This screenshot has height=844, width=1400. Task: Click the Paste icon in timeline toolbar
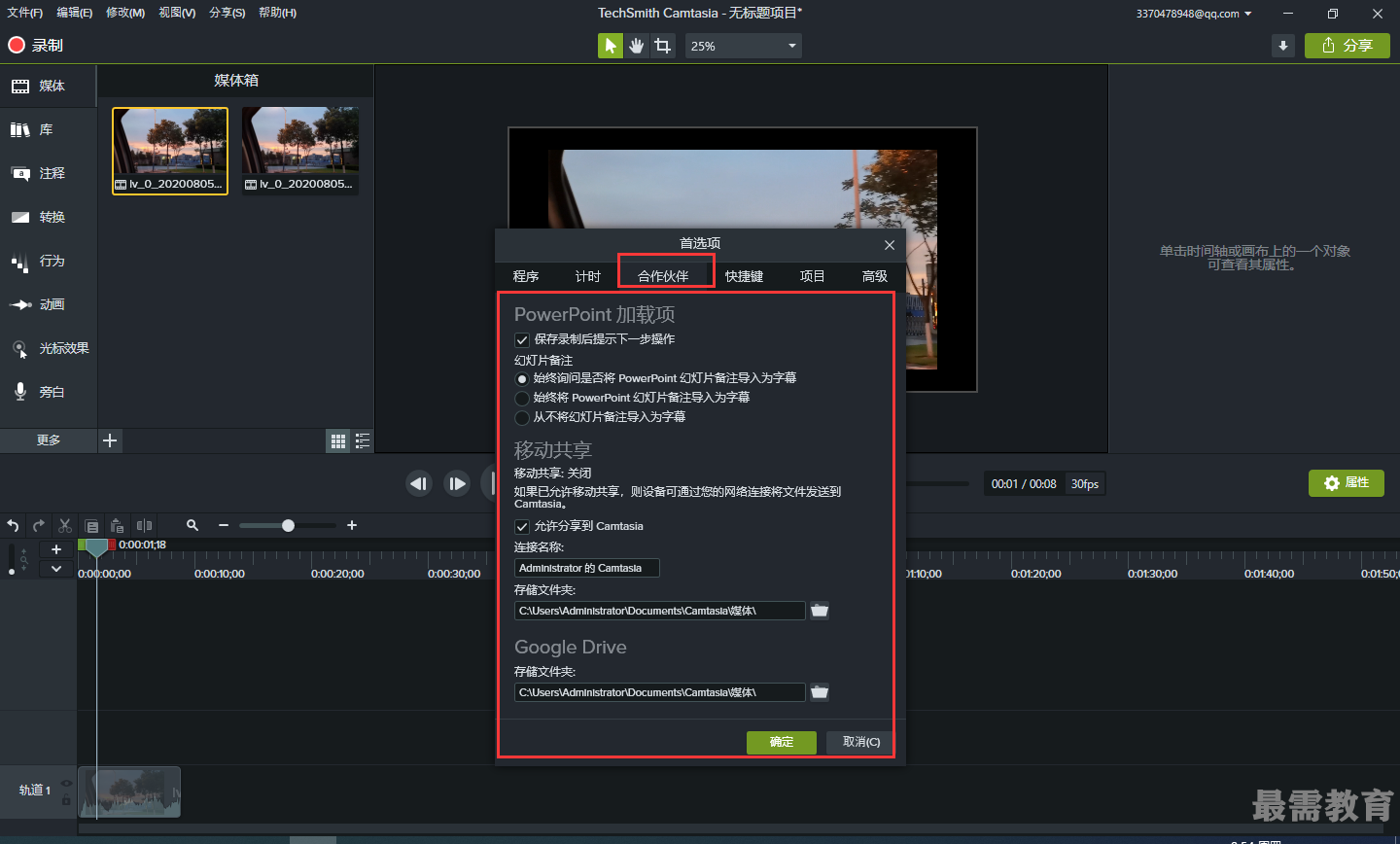(118, 525)
